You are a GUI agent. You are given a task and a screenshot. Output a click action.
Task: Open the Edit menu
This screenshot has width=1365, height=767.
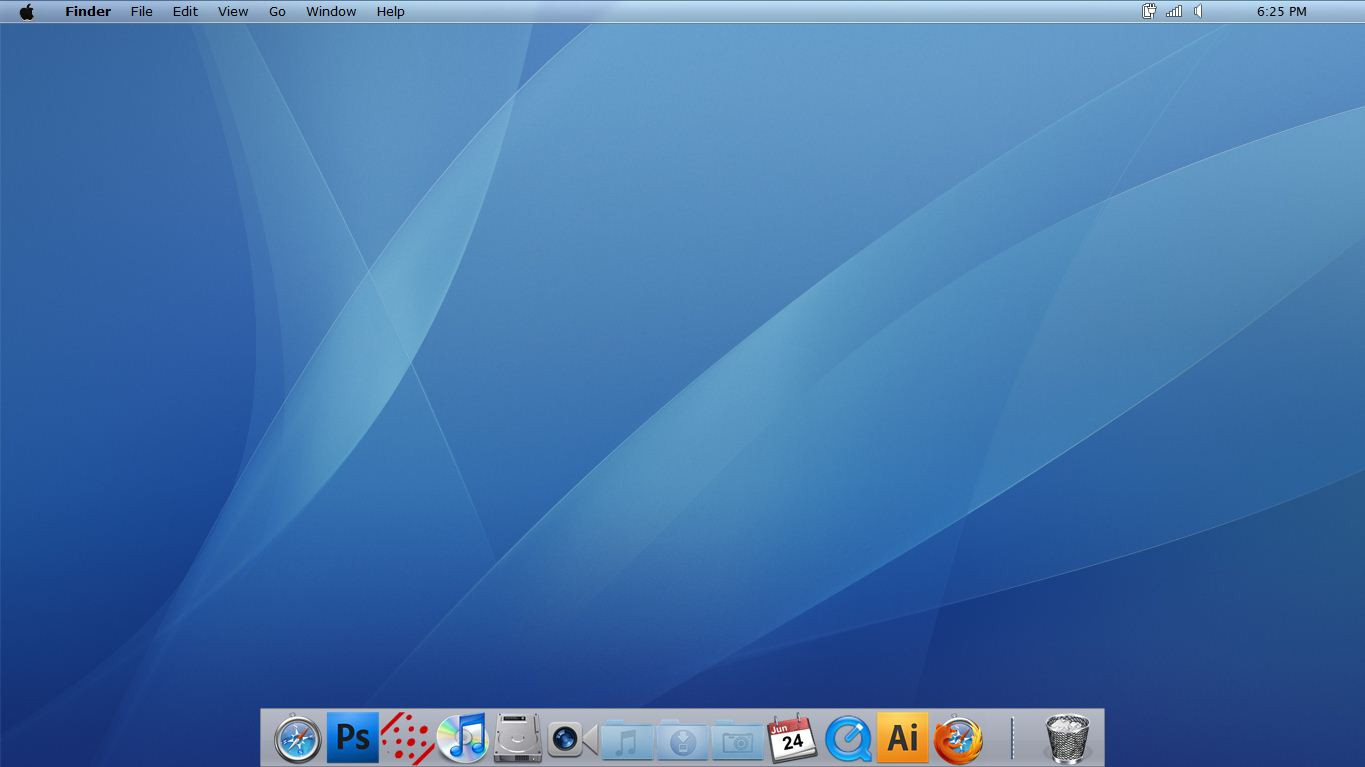coord(185,12)
